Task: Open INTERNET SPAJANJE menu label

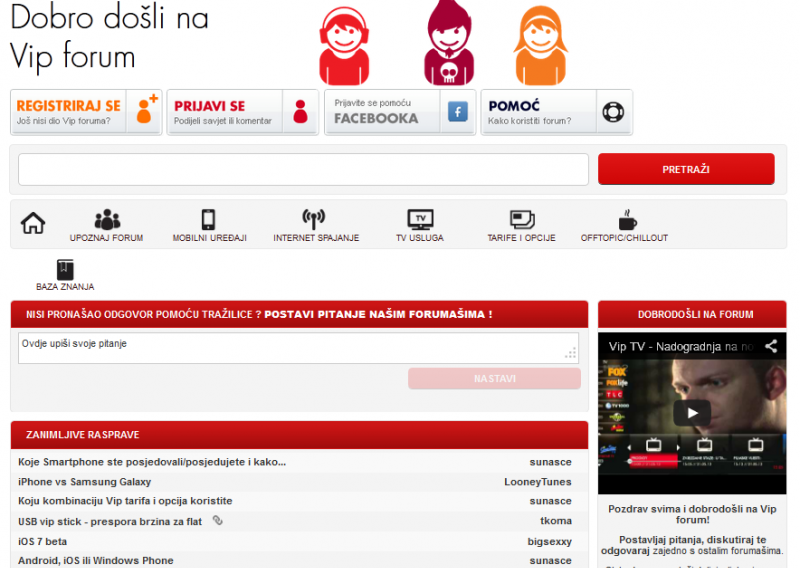Action: point(316,238)
